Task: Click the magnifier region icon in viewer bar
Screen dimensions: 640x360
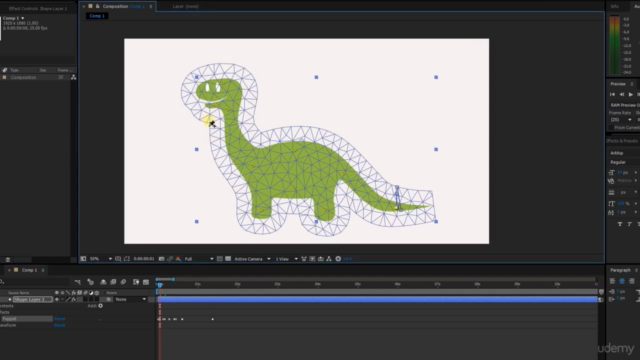Action: pos(118,259)
